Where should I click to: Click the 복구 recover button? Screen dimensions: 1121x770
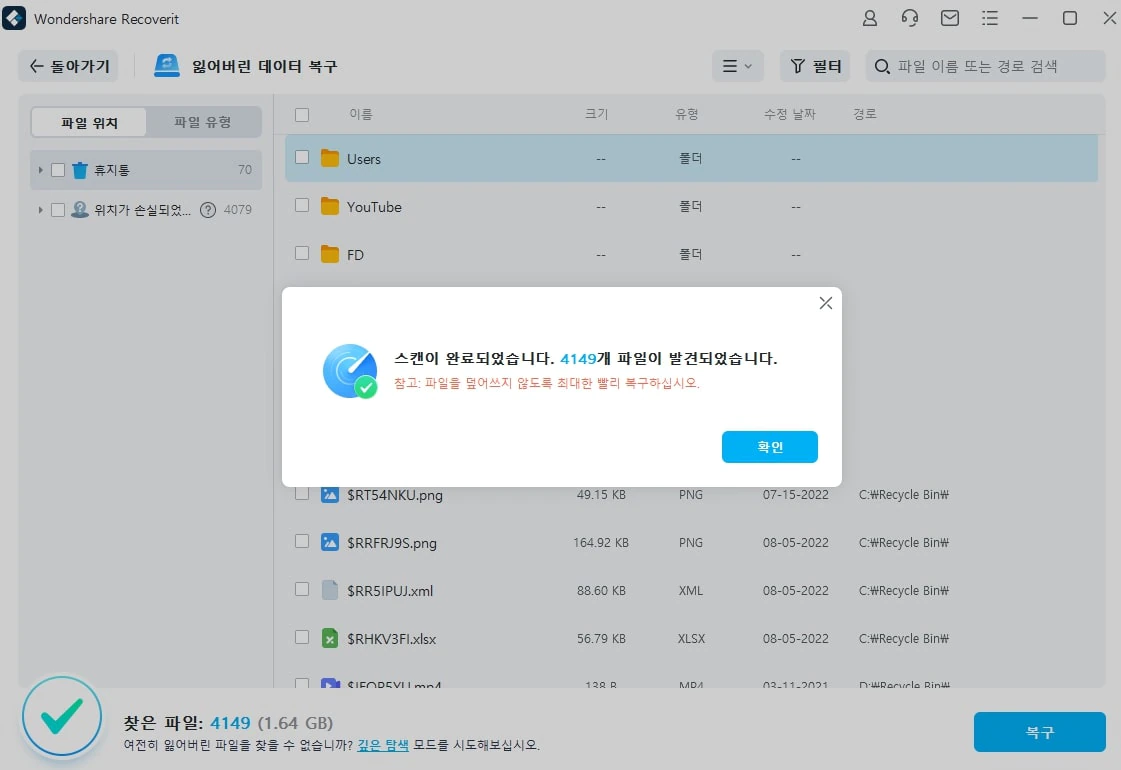point(1039,732)
